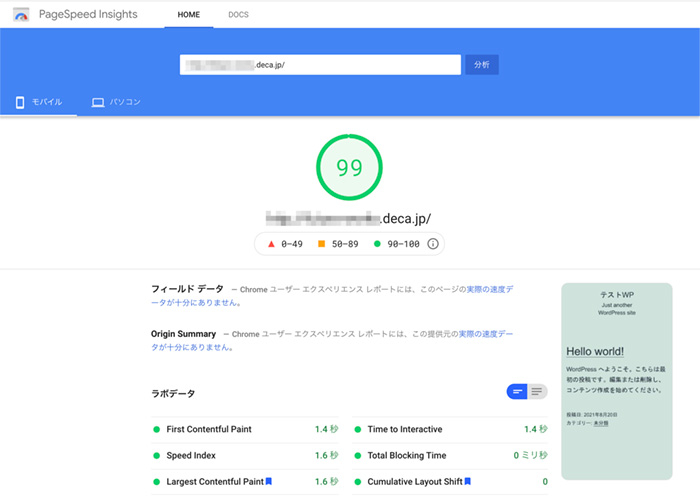Viewport: 700px width, 500px height.
Task: Select the compact lab data view toggle
Action: coord(517,392)
